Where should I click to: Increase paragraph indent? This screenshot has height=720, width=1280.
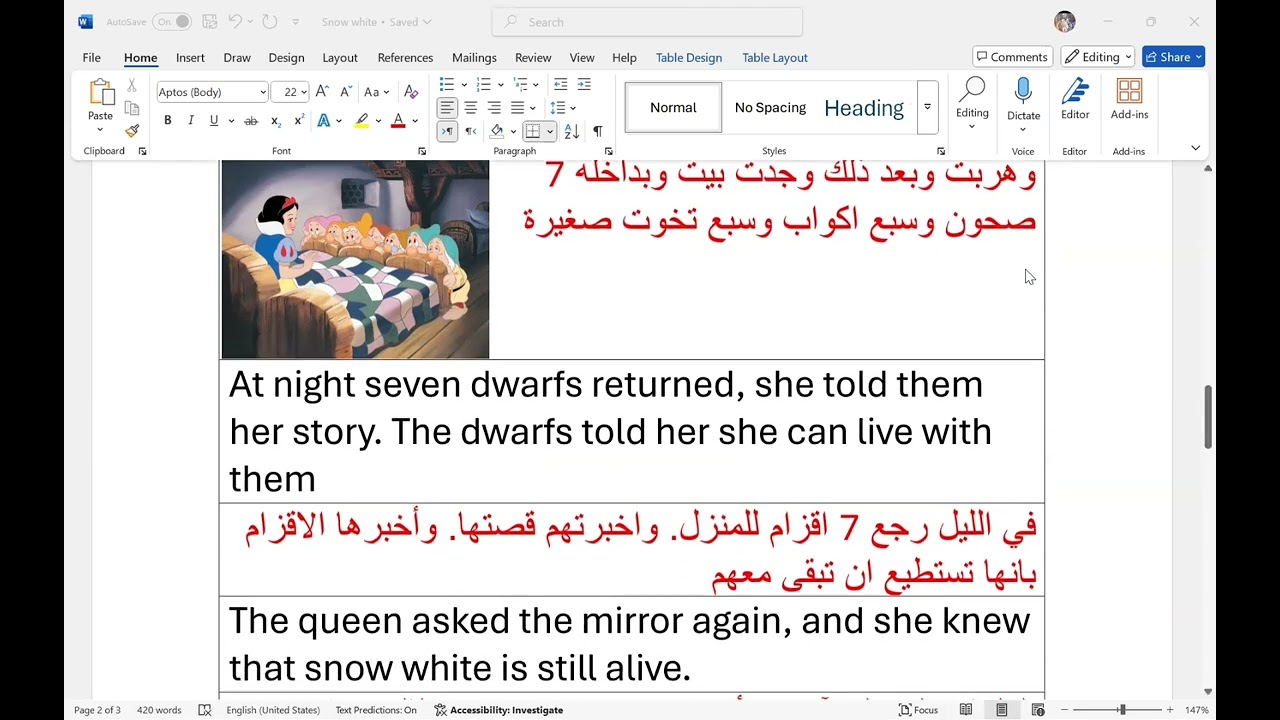click(584, 84)
